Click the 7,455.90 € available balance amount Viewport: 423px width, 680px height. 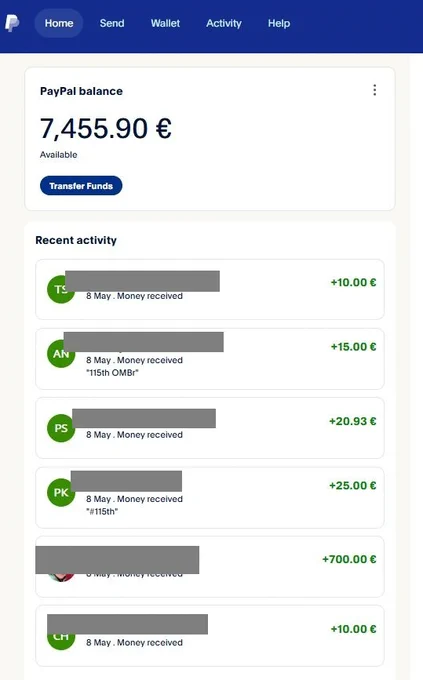coord(105,129)
